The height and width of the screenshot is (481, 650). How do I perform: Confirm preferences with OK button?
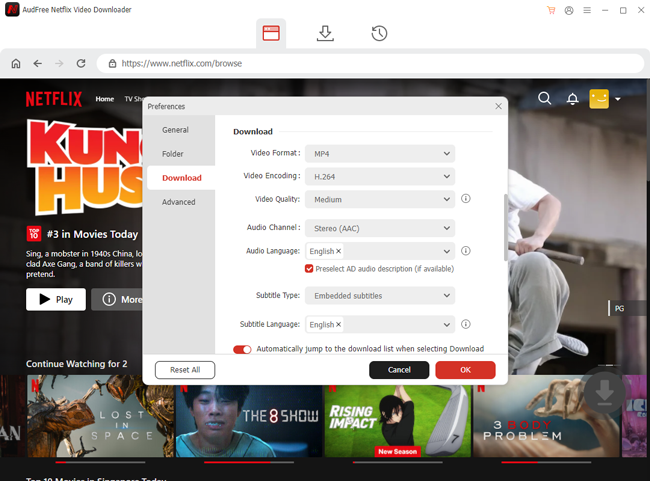465,370
